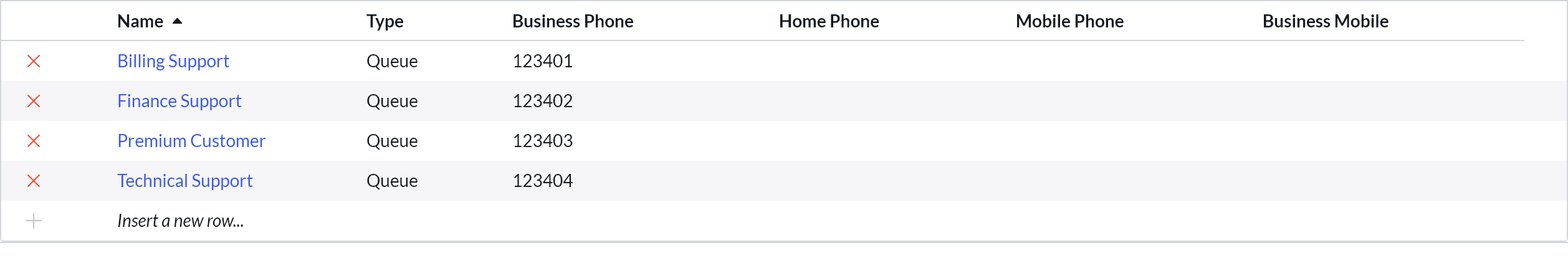Sort by Home Phone column header
The width and height of the screenshot is (1568, 258).
(829, 21)
